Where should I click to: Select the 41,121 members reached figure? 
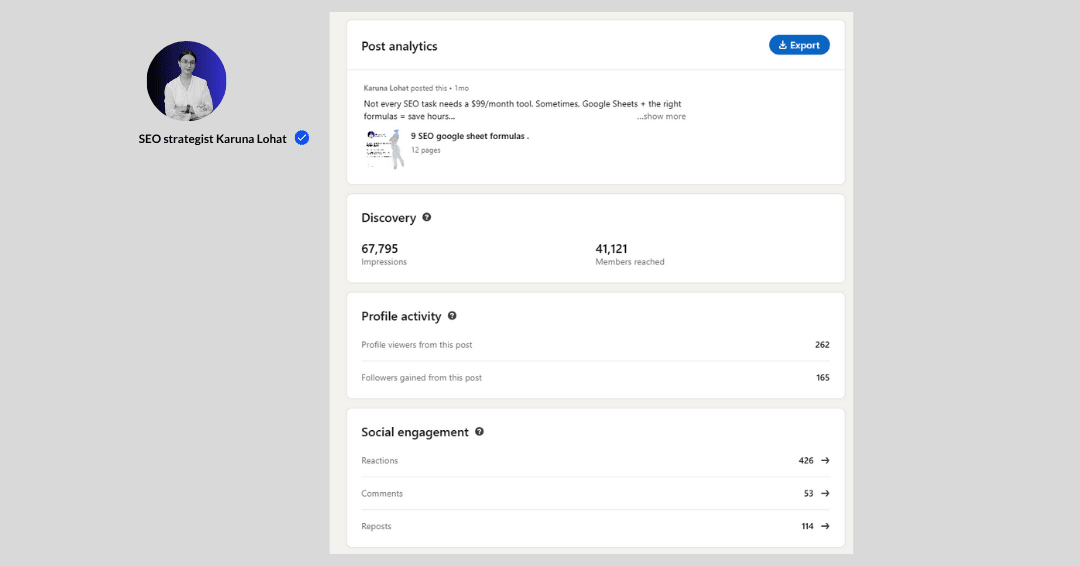click(611, 248)
